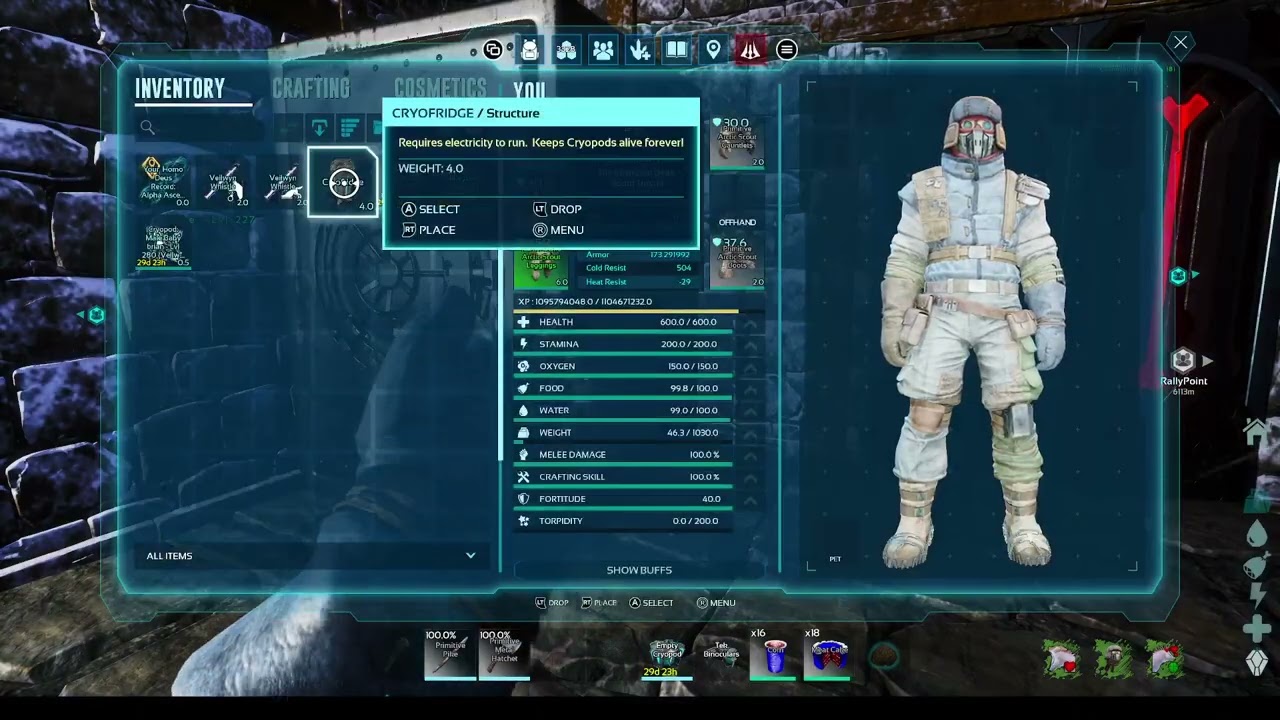Choose DROP in the Cryofridge tooltip

coord(557,209)
